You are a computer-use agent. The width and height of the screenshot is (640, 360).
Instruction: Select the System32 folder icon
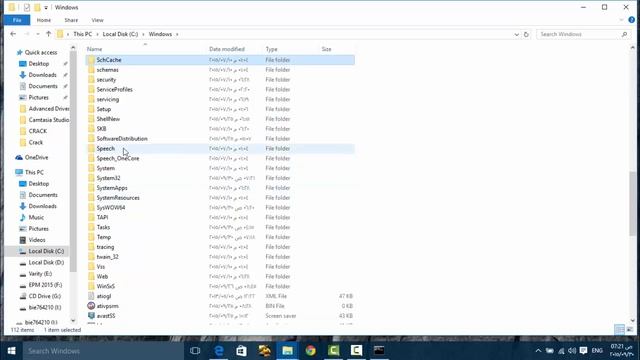(91, 178)
